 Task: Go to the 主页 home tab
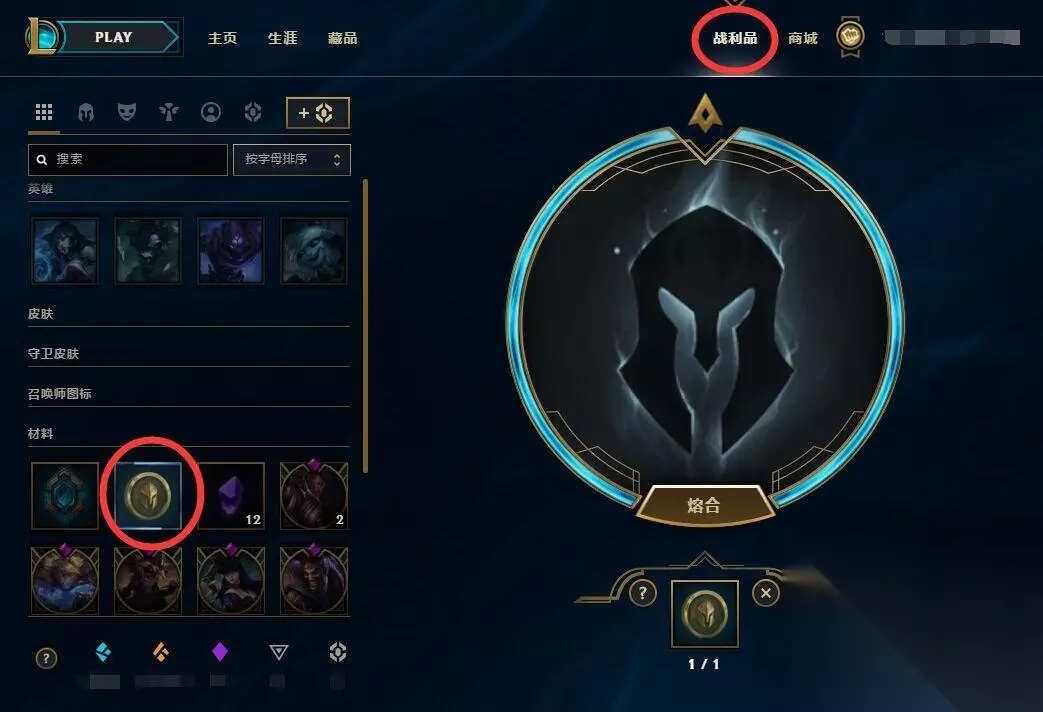[x=222, y=39]
